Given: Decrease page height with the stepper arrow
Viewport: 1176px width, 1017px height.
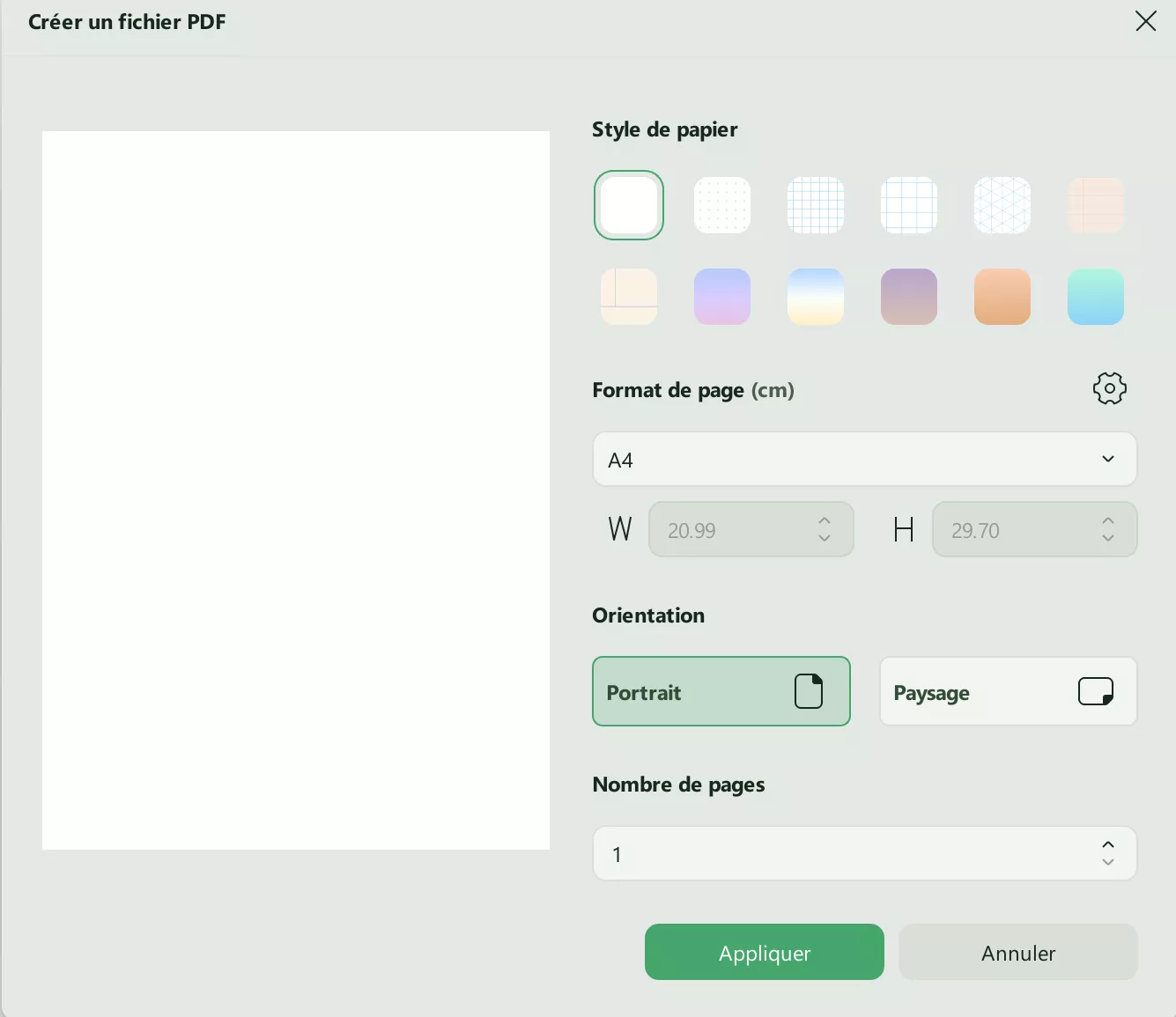Looking at the screenshot, I should pos(1108,538).
